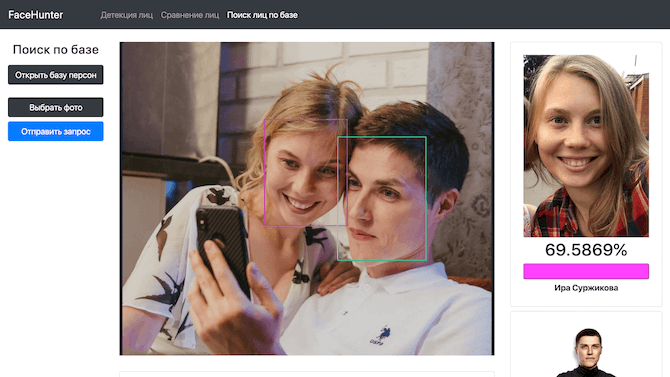Submit with Отправить запрос button
The width and height of the screenshot is (670, 377).
pyautogui.click(x=56, y=131)
